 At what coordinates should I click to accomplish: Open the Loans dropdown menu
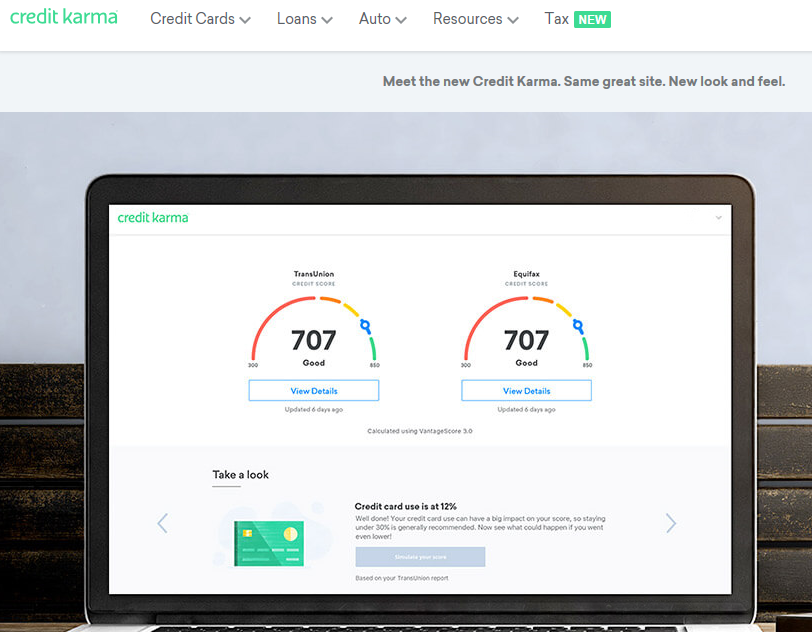tap(304, 19)
